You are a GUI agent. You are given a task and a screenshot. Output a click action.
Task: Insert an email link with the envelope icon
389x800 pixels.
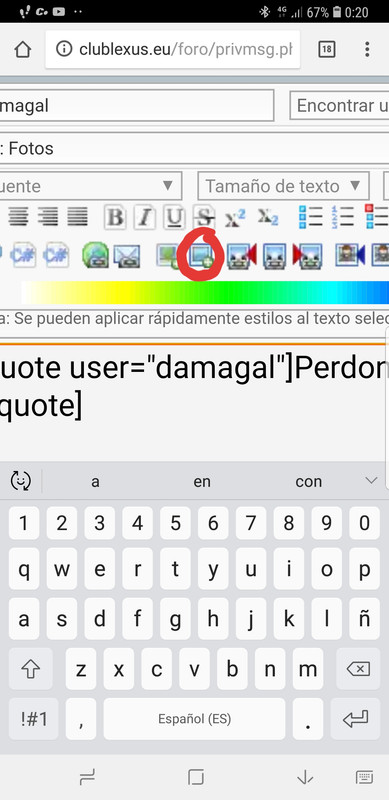click(x=126, y=255)
